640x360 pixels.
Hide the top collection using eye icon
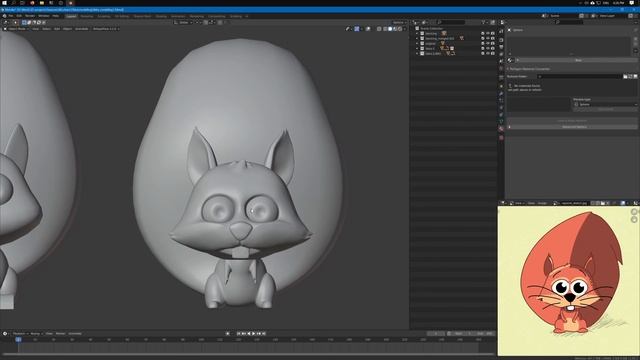point(487,33)
